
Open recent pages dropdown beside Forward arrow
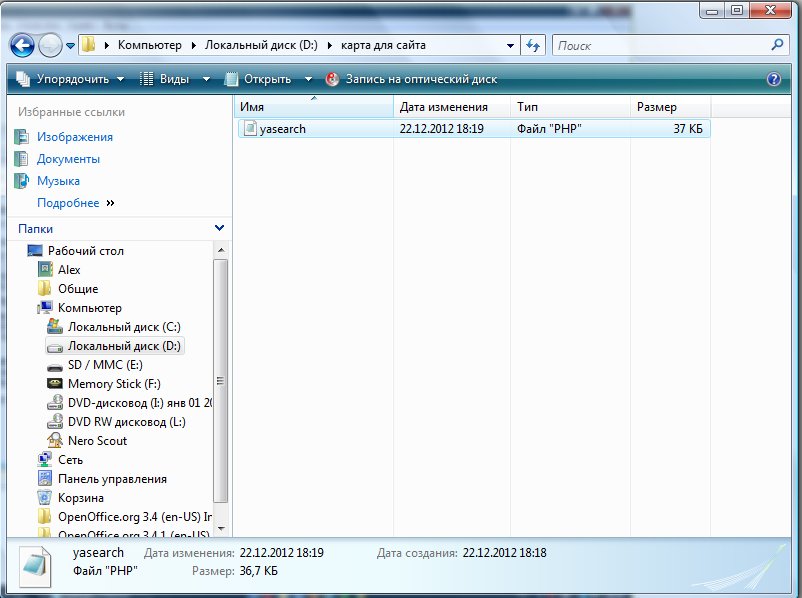point(71,46)
